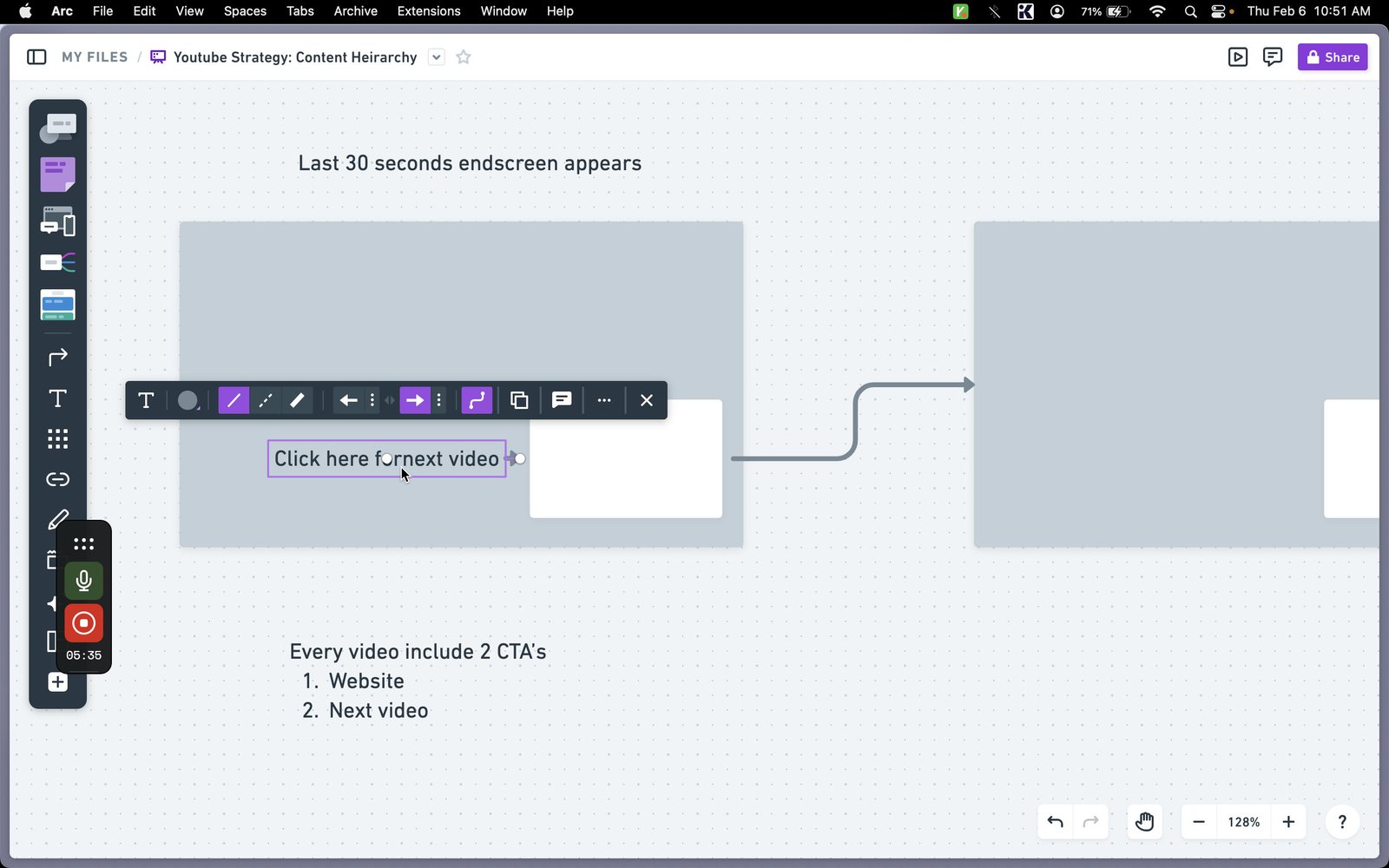Open the more options ellipsis menu
The image size is (1389, 868).
pos(604,400)
